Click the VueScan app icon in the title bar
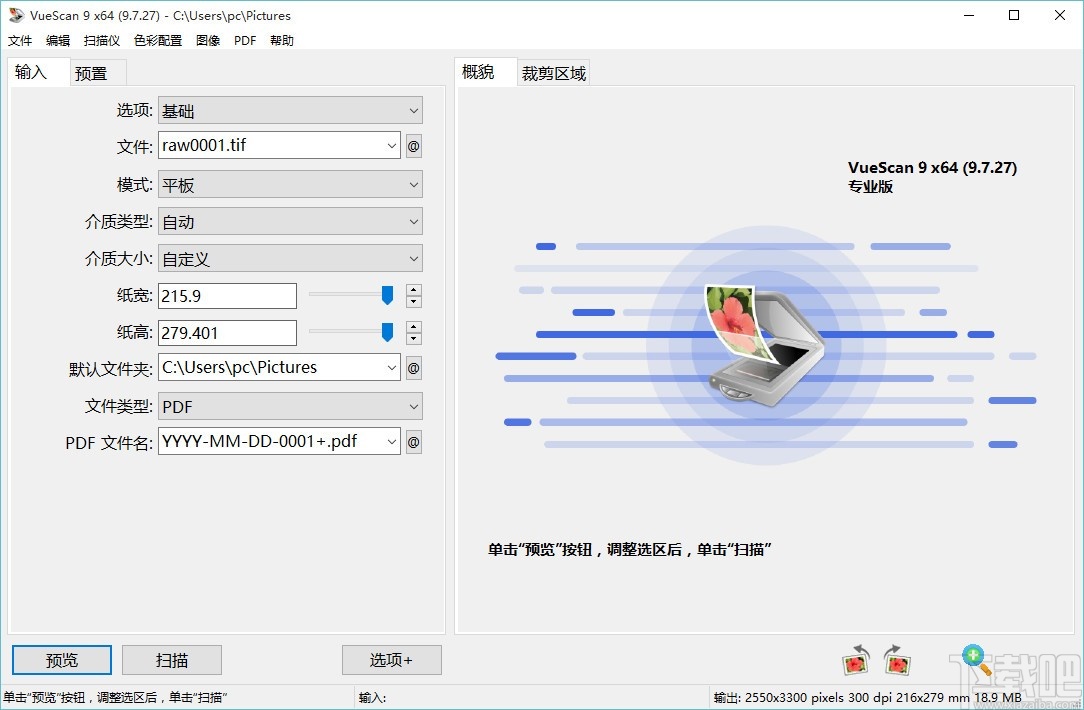 pos(15,15)
